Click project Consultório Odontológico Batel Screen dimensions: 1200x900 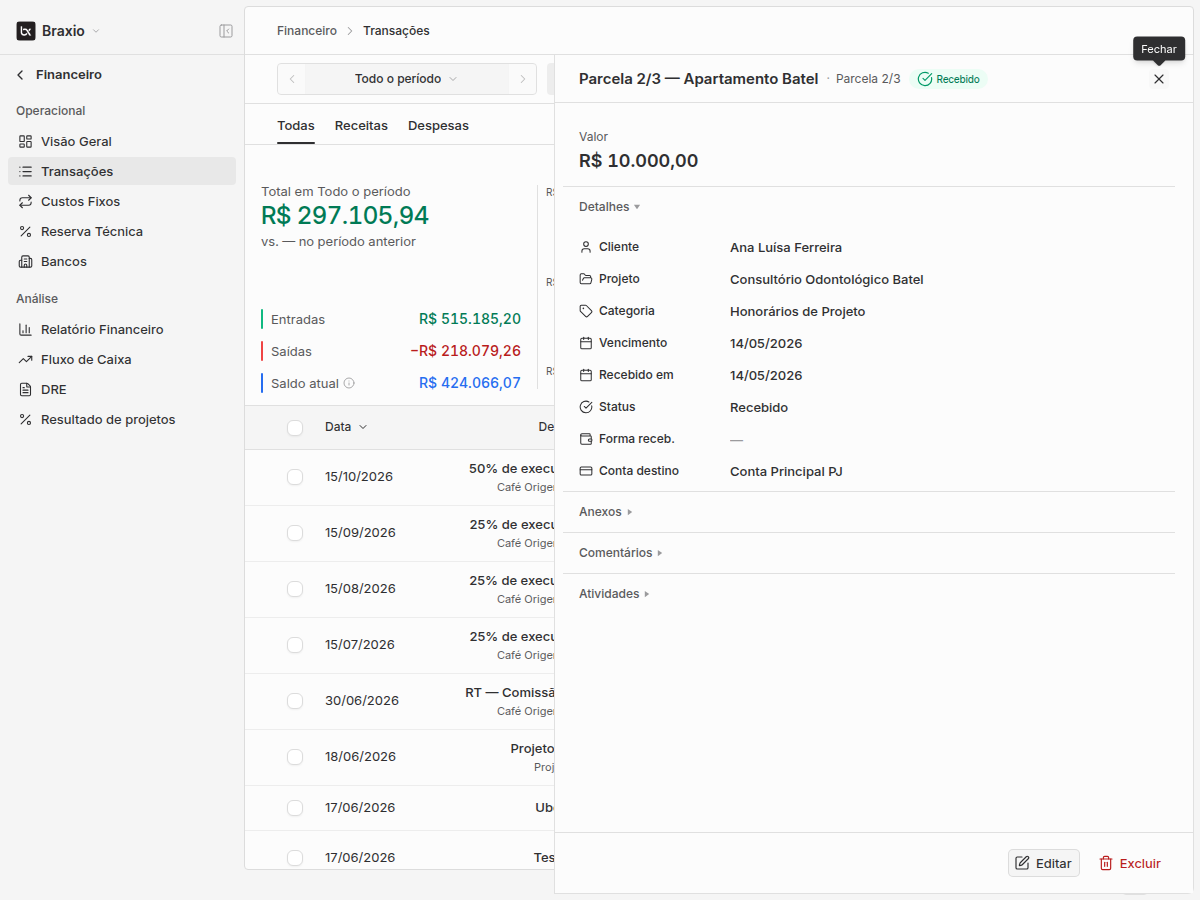pos(827,280)
